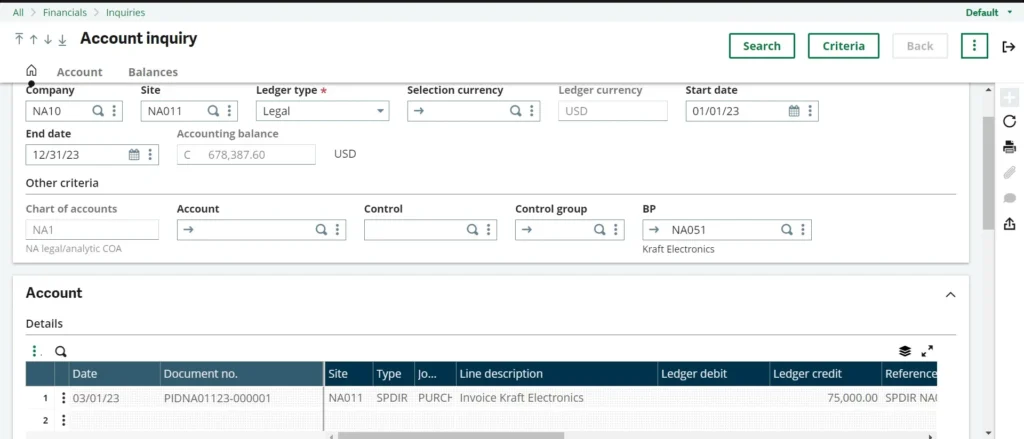
Task: Click the Search button
Action: [761, 46]
